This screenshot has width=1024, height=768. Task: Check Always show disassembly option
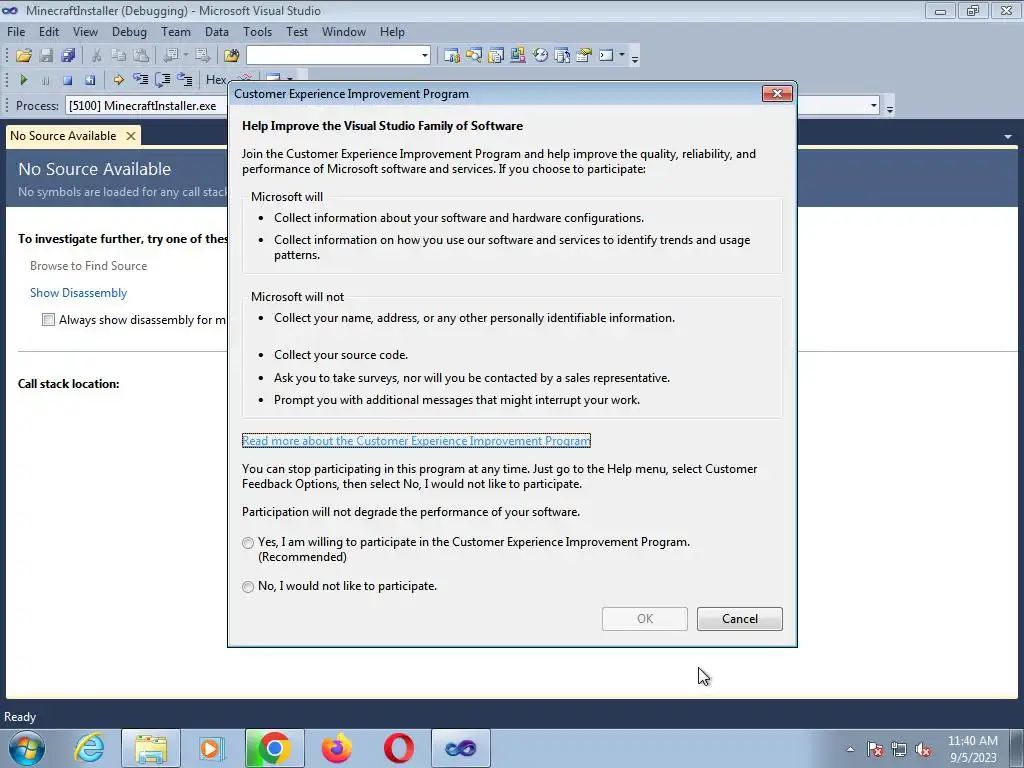[48, 319]
